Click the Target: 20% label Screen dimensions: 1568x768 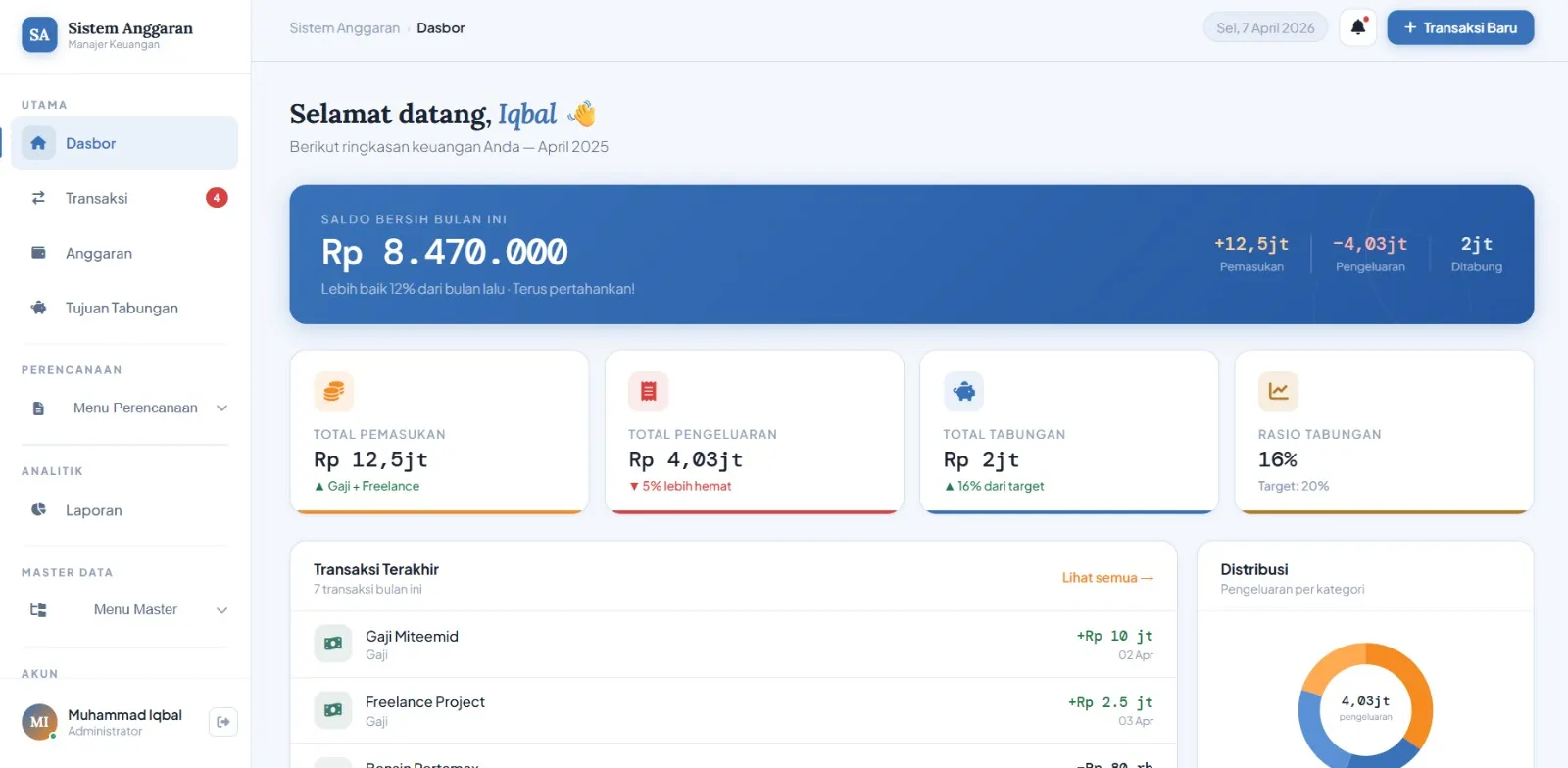pos(1294,486)
